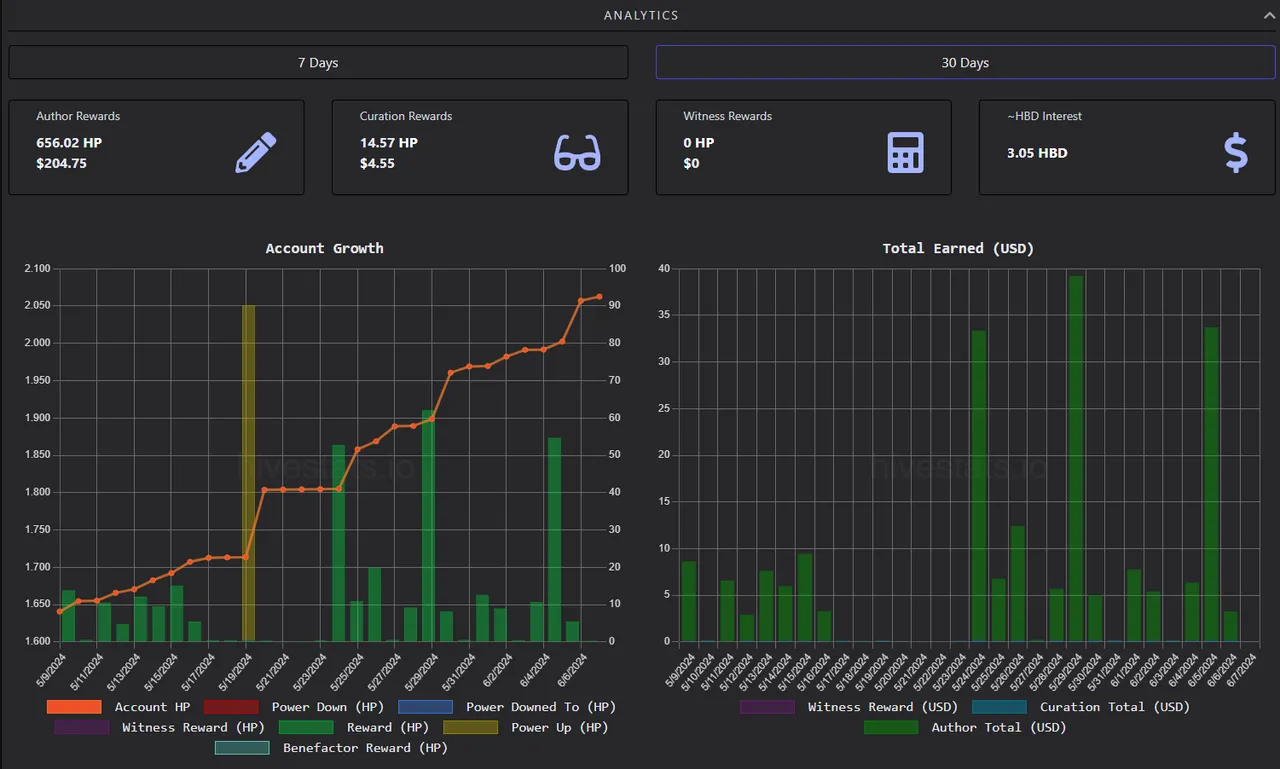This screenshot has height=769, width=1280.
Task: Click the 0 HP witness rewards value
Action: click(699, 143)
